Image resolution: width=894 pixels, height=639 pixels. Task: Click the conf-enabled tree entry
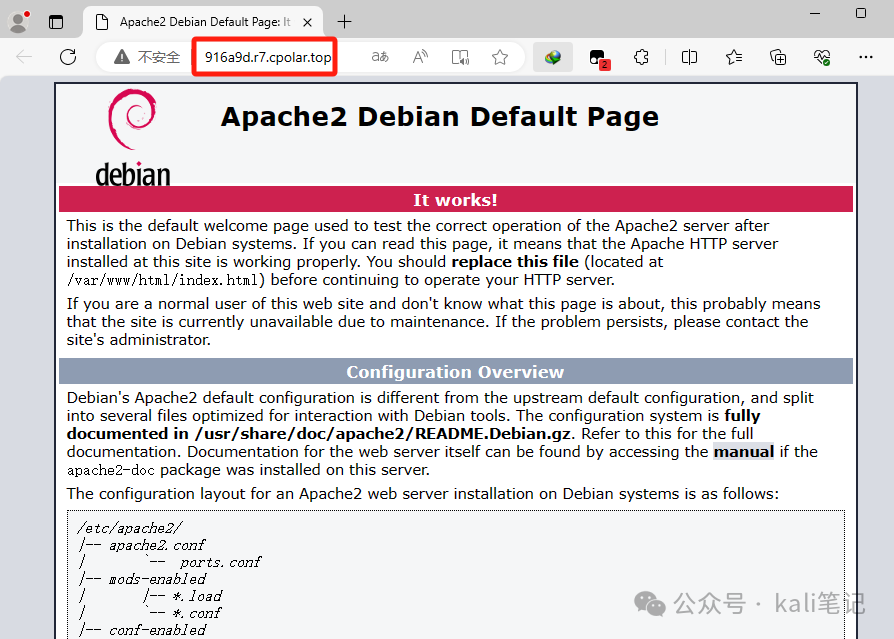pos(157,630)
